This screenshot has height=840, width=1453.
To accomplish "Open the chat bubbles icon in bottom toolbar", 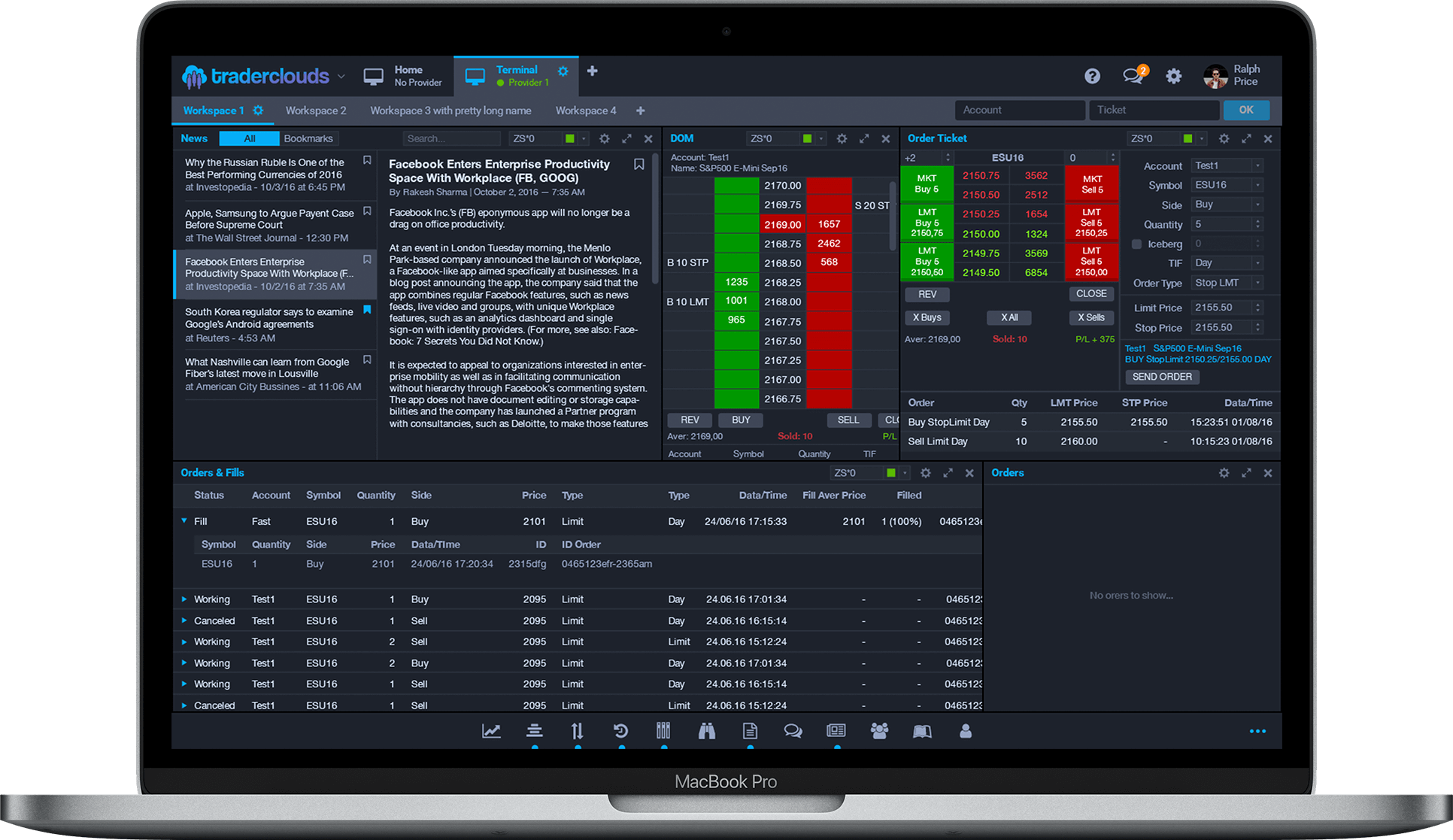I will [x=793, y=731].
